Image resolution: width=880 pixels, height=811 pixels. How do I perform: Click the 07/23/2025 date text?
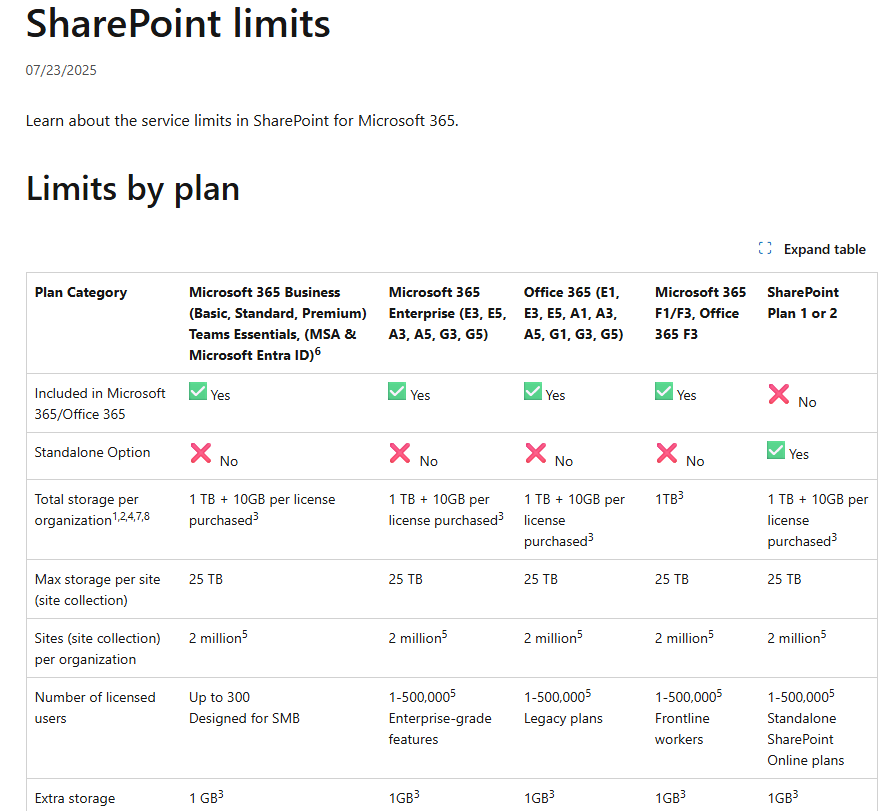pos(59,70)
